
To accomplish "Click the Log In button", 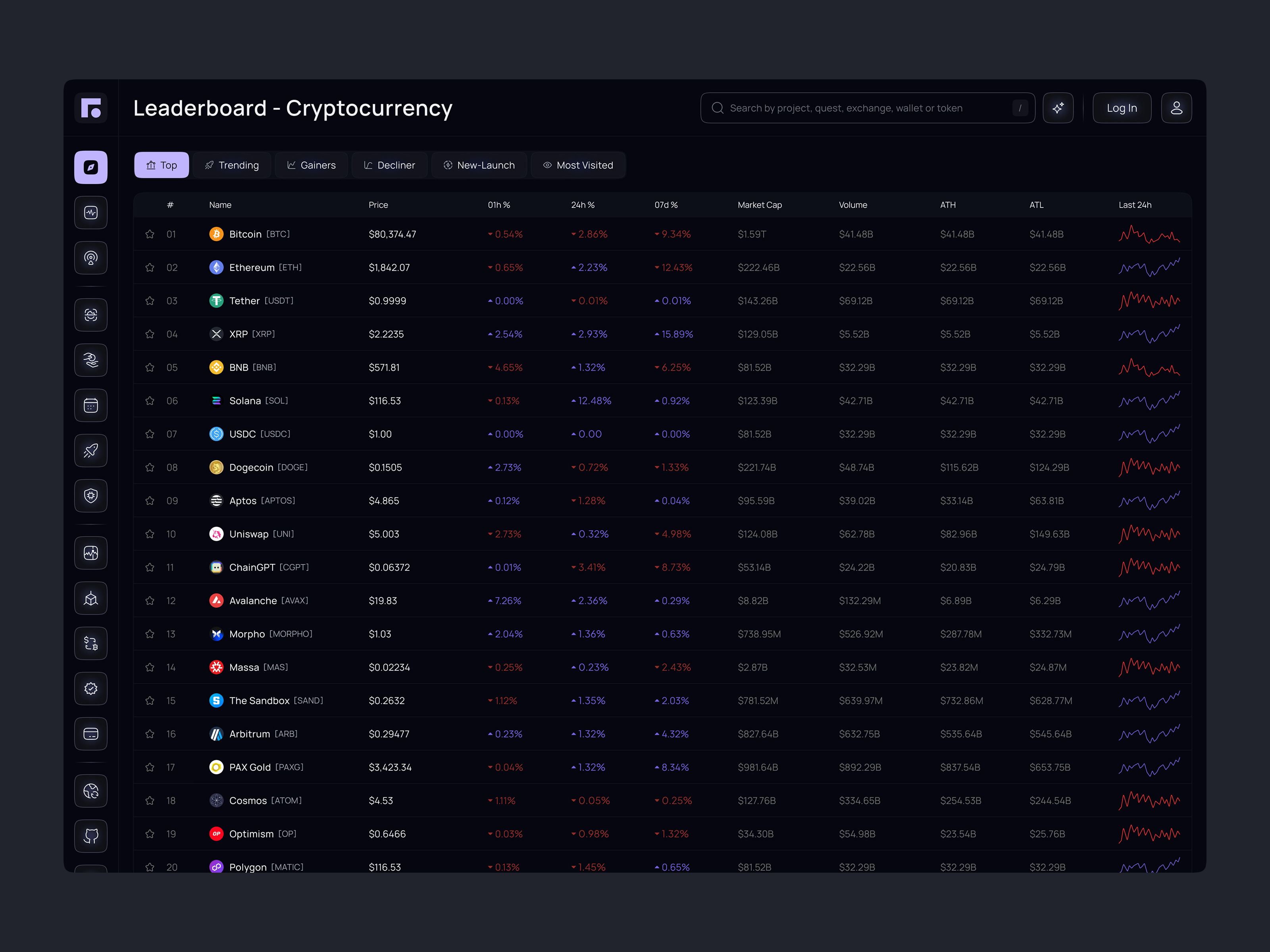I will click(x=1122, y=108).
